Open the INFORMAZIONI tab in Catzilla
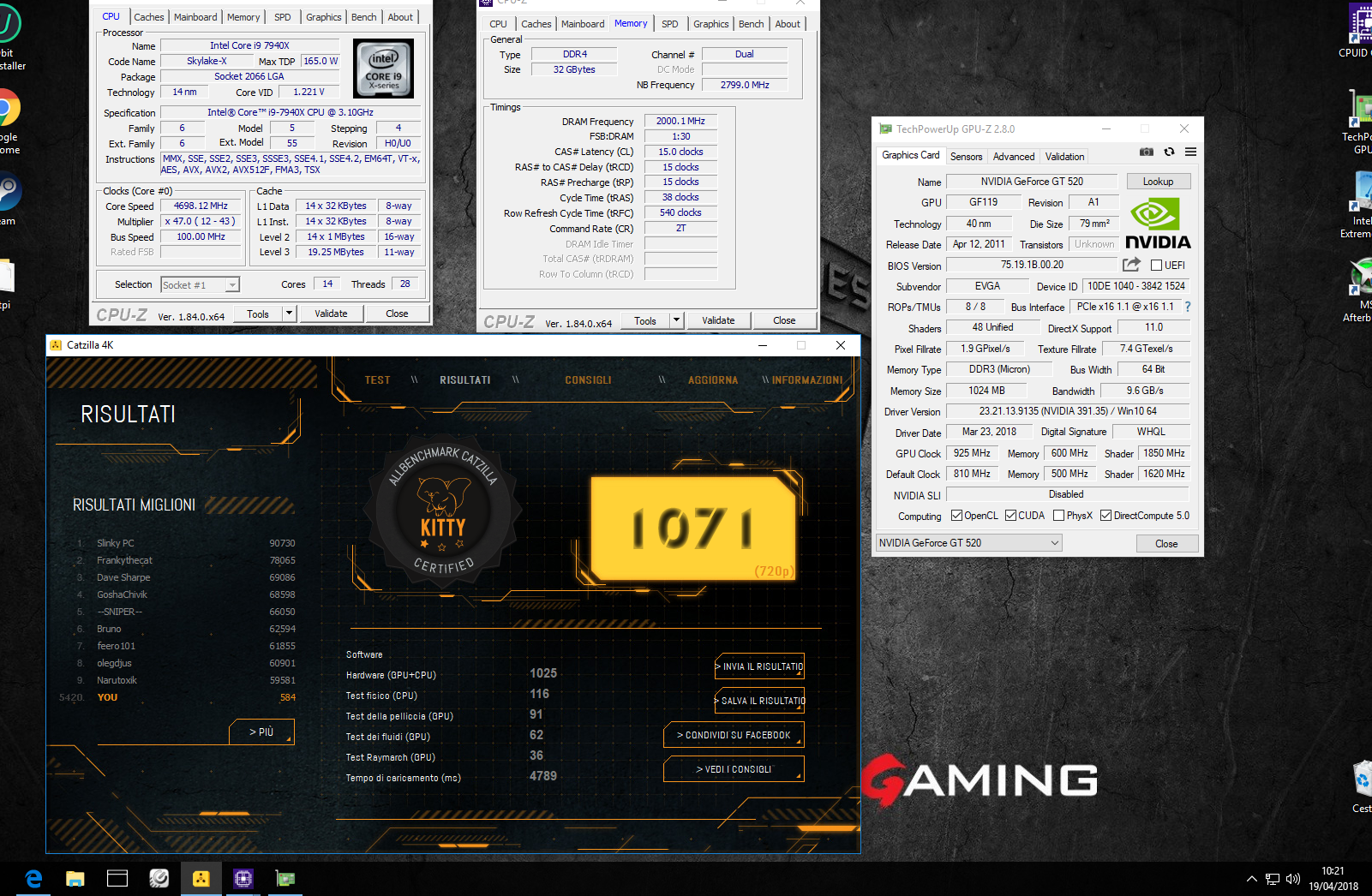 [x=806, y=380]
